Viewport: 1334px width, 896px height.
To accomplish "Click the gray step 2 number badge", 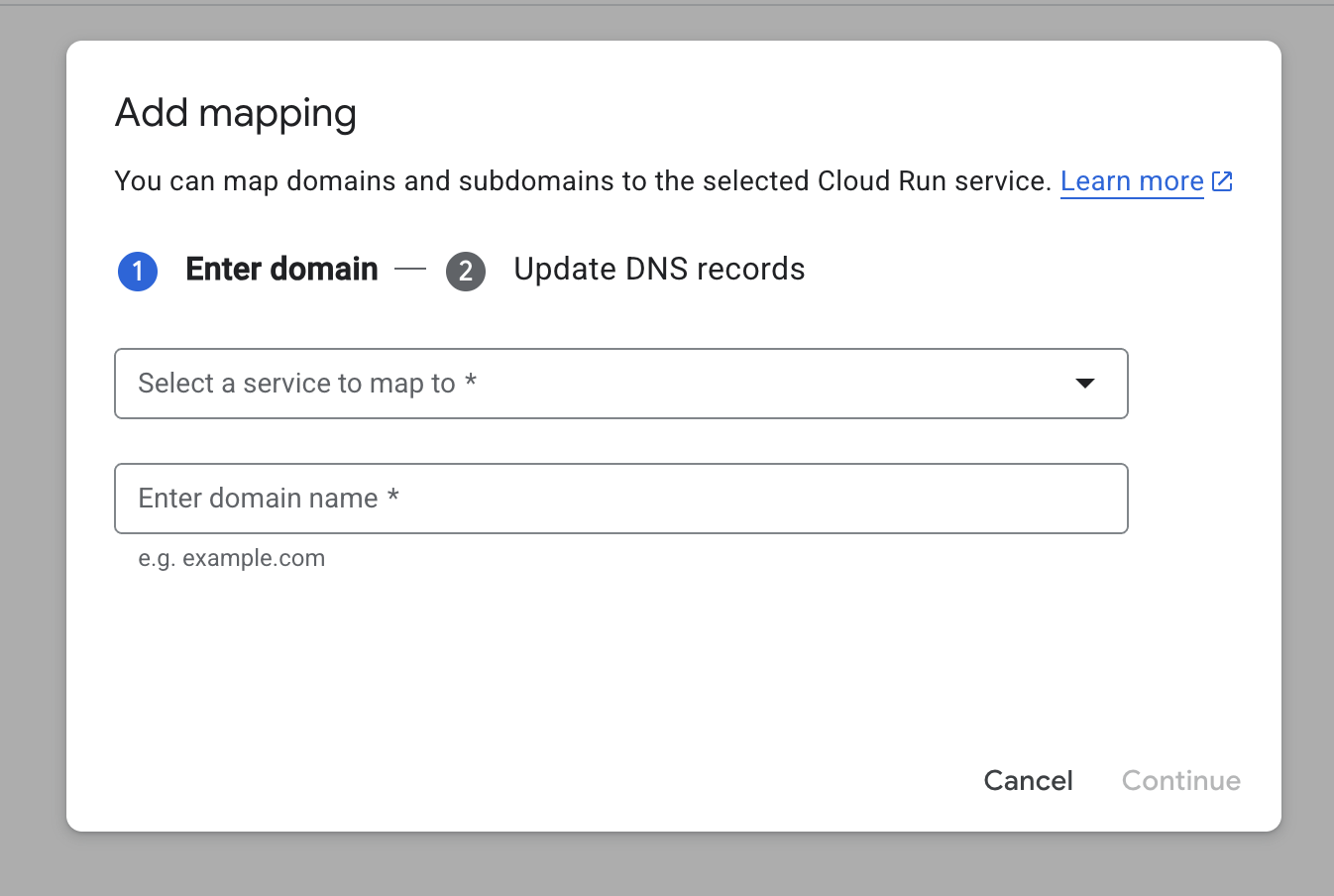I will (466, 271).
